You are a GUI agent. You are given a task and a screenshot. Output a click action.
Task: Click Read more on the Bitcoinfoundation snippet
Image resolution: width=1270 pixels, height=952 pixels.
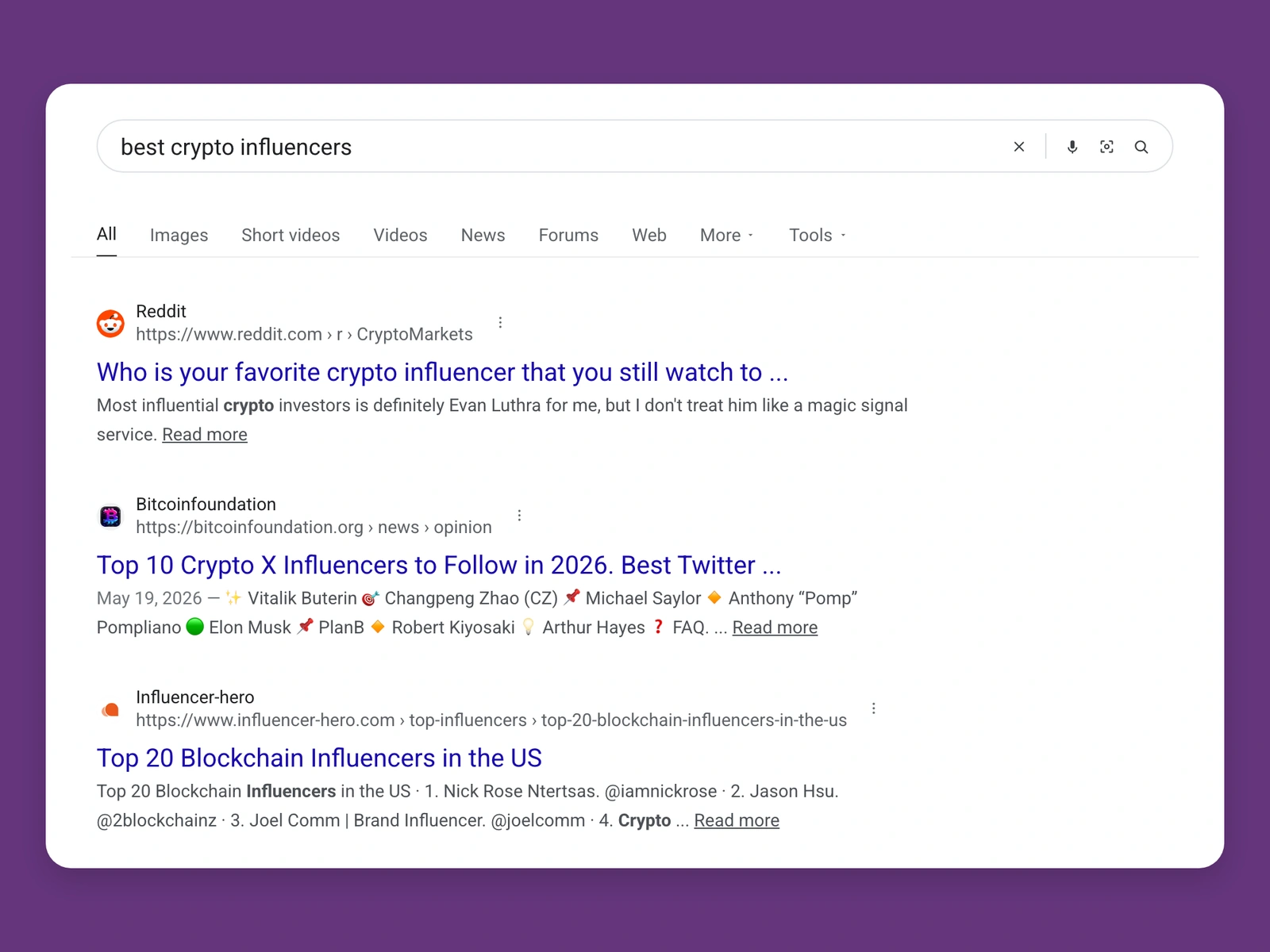tap(775, 628)
